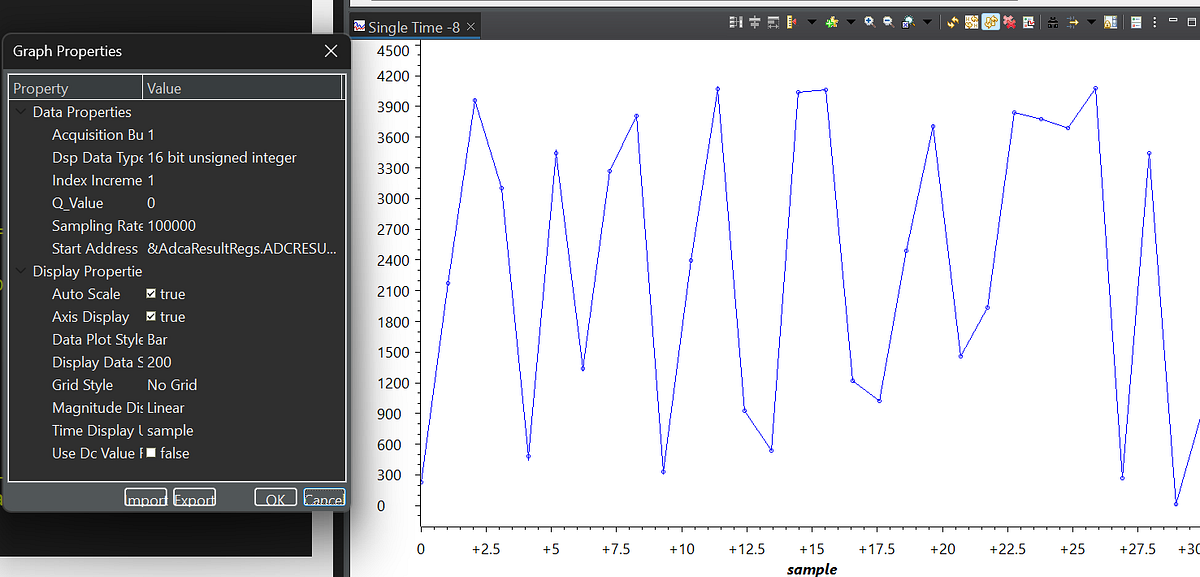Disable the highlighted Continuous Refresh icon

[990, 22]
